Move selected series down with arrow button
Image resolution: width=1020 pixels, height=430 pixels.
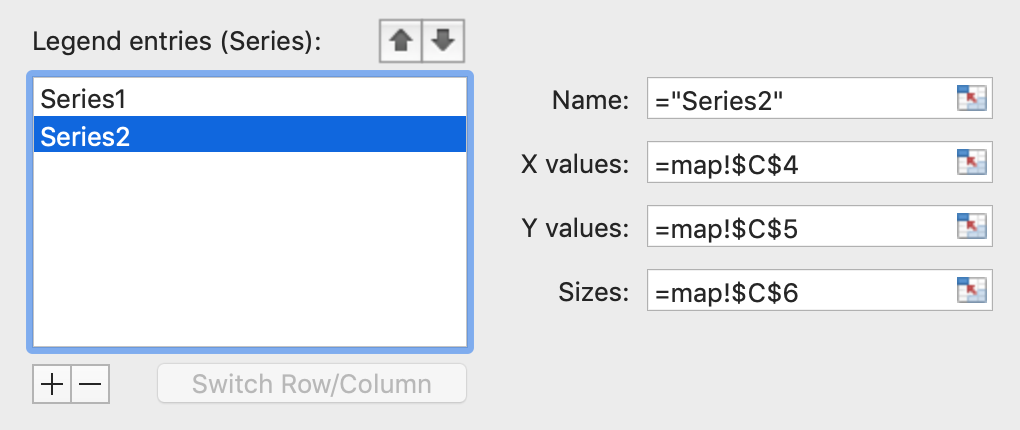(x=443, y=41)
